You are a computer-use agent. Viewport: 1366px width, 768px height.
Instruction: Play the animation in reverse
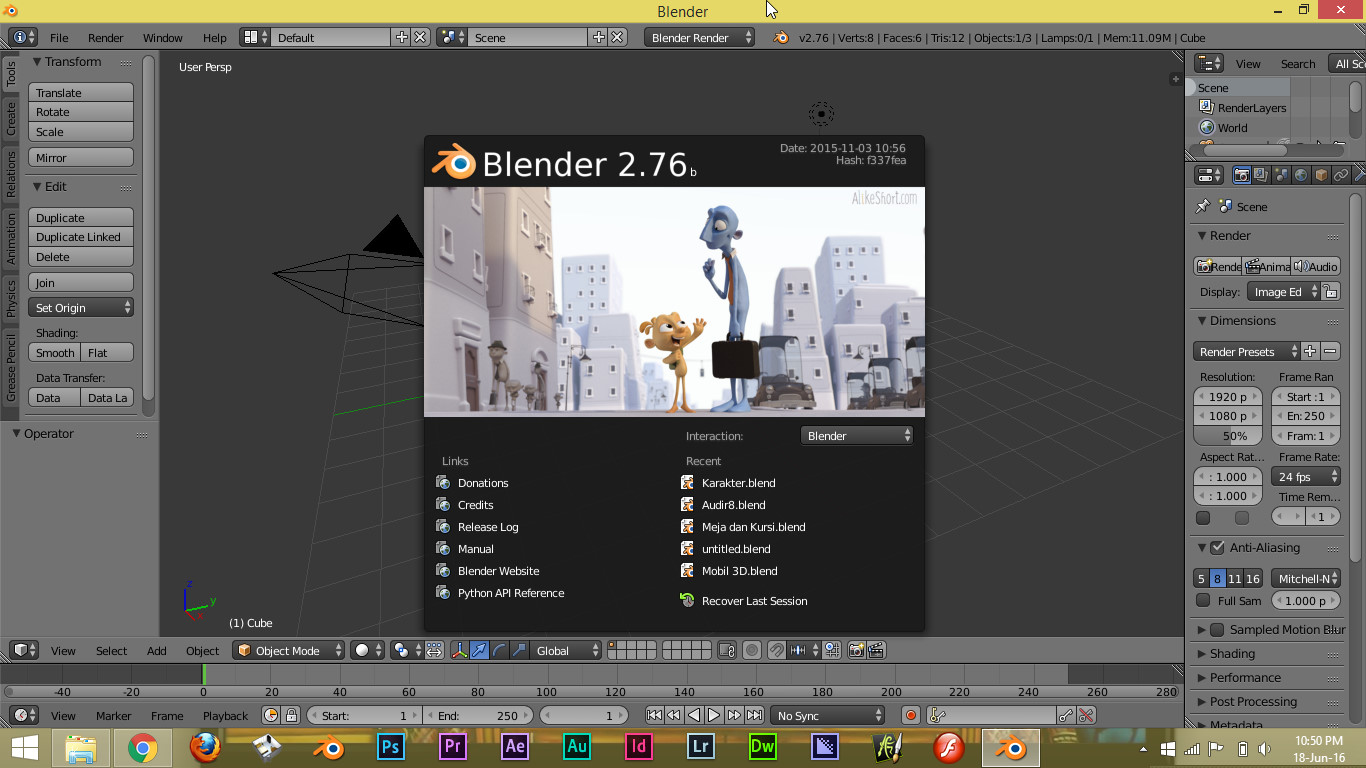pos(694,715)
